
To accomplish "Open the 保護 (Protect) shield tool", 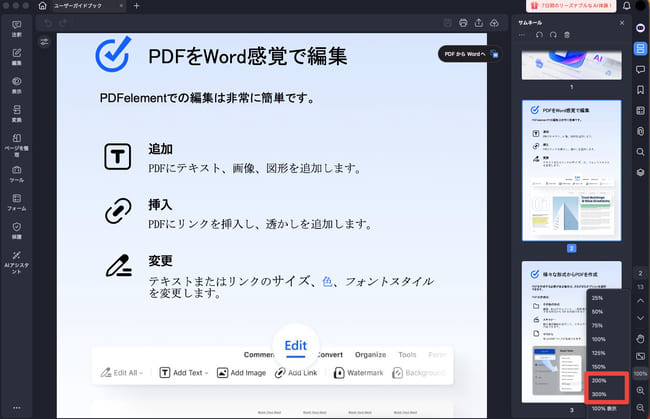I will [x=17, y=230].
